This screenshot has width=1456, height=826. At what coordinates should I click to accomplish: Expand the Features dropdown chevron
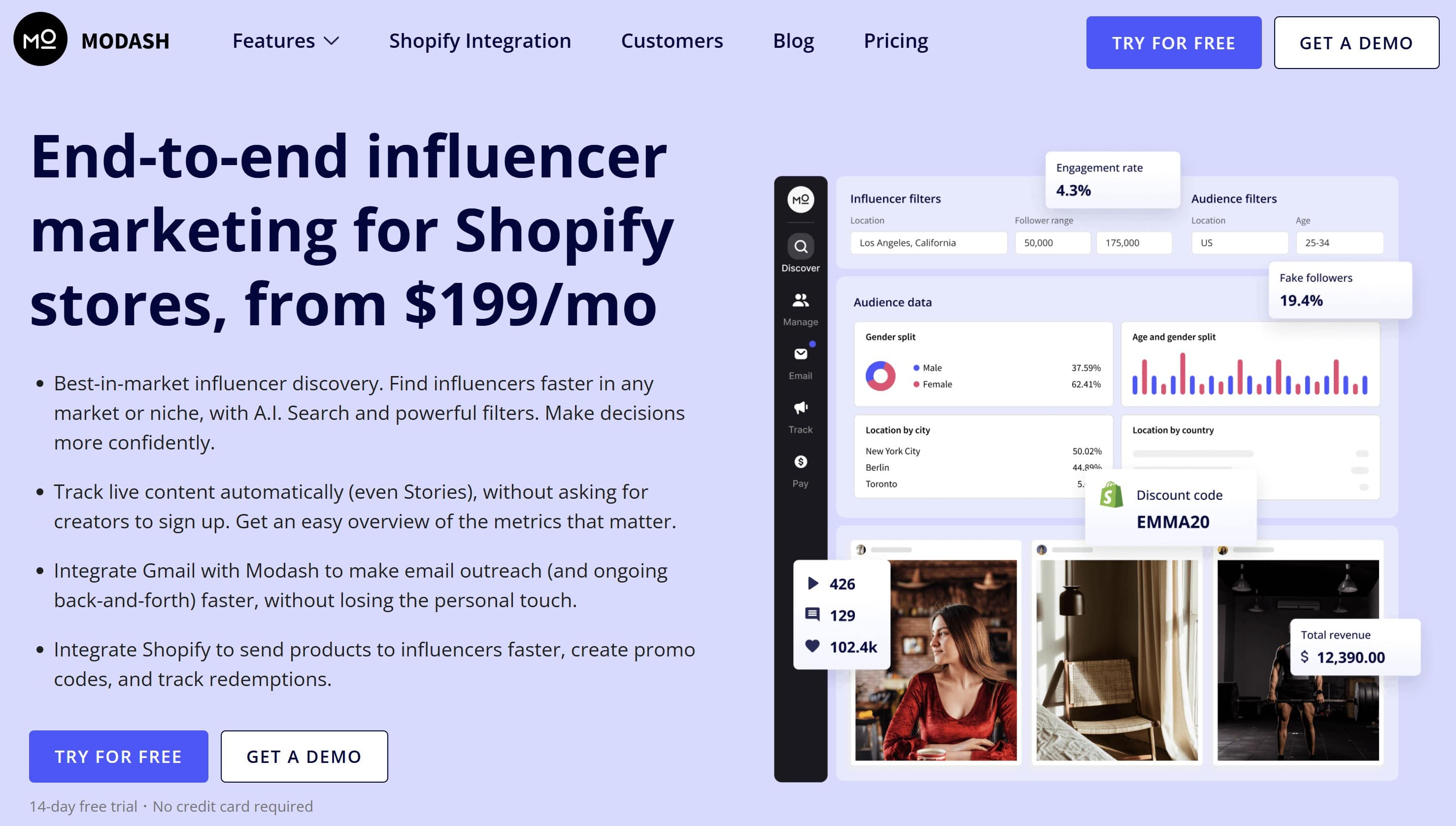331,41
